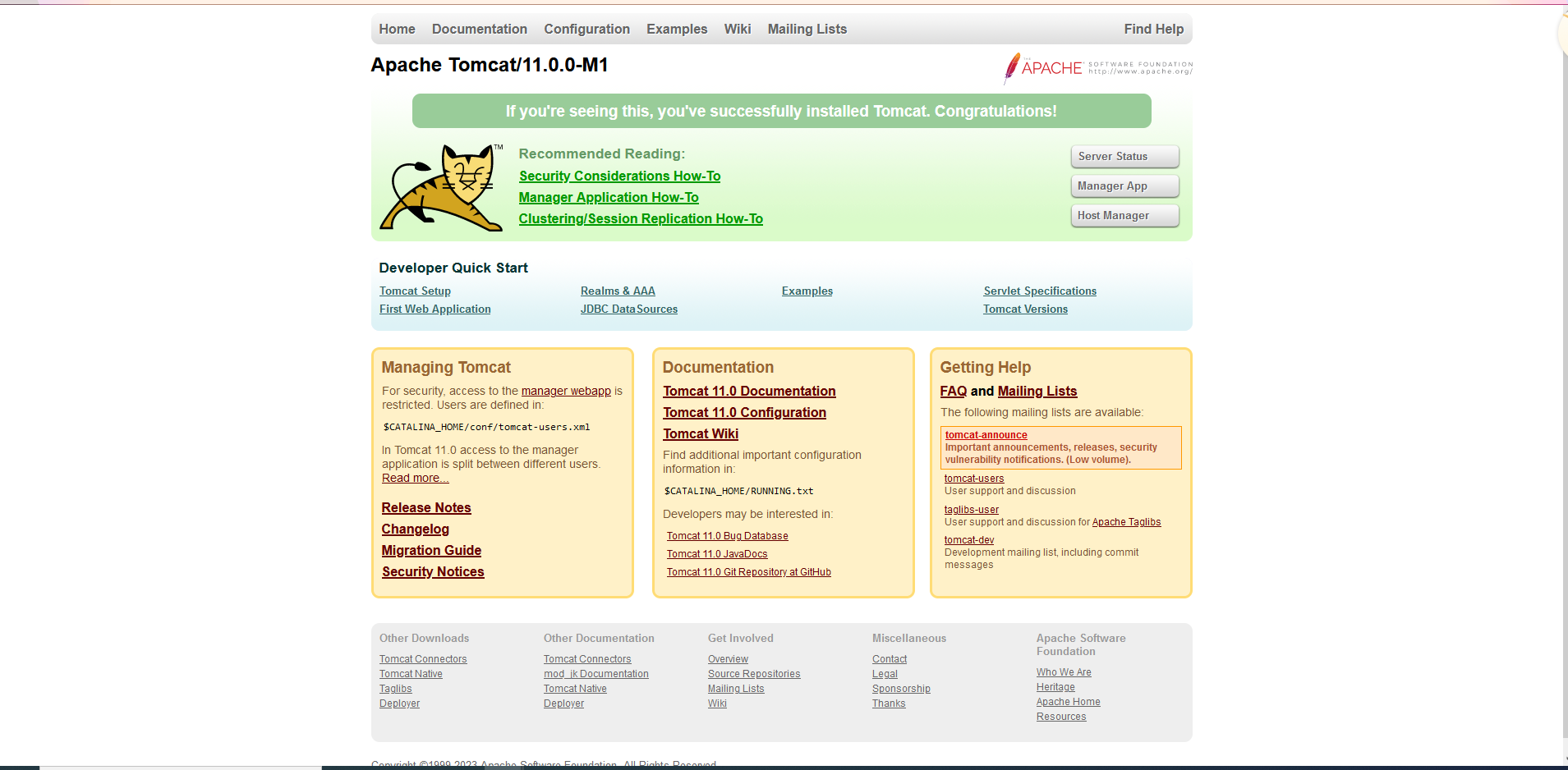The width and height of the screenshot is (1568, 770).
Task: Open the tomcat-users mailing list link
Action: (974, 479)
